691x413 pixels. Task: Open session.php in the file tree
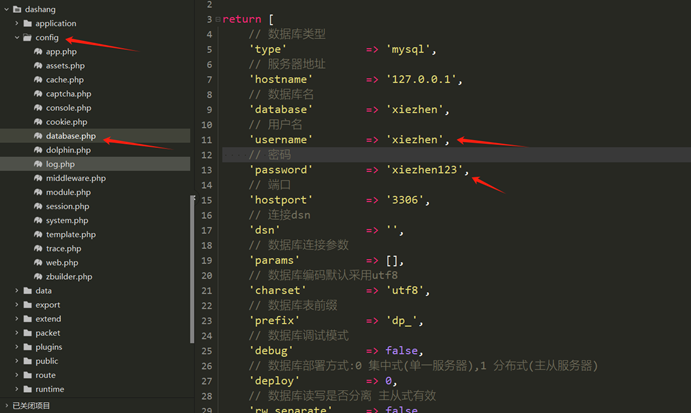coord(67,206)
